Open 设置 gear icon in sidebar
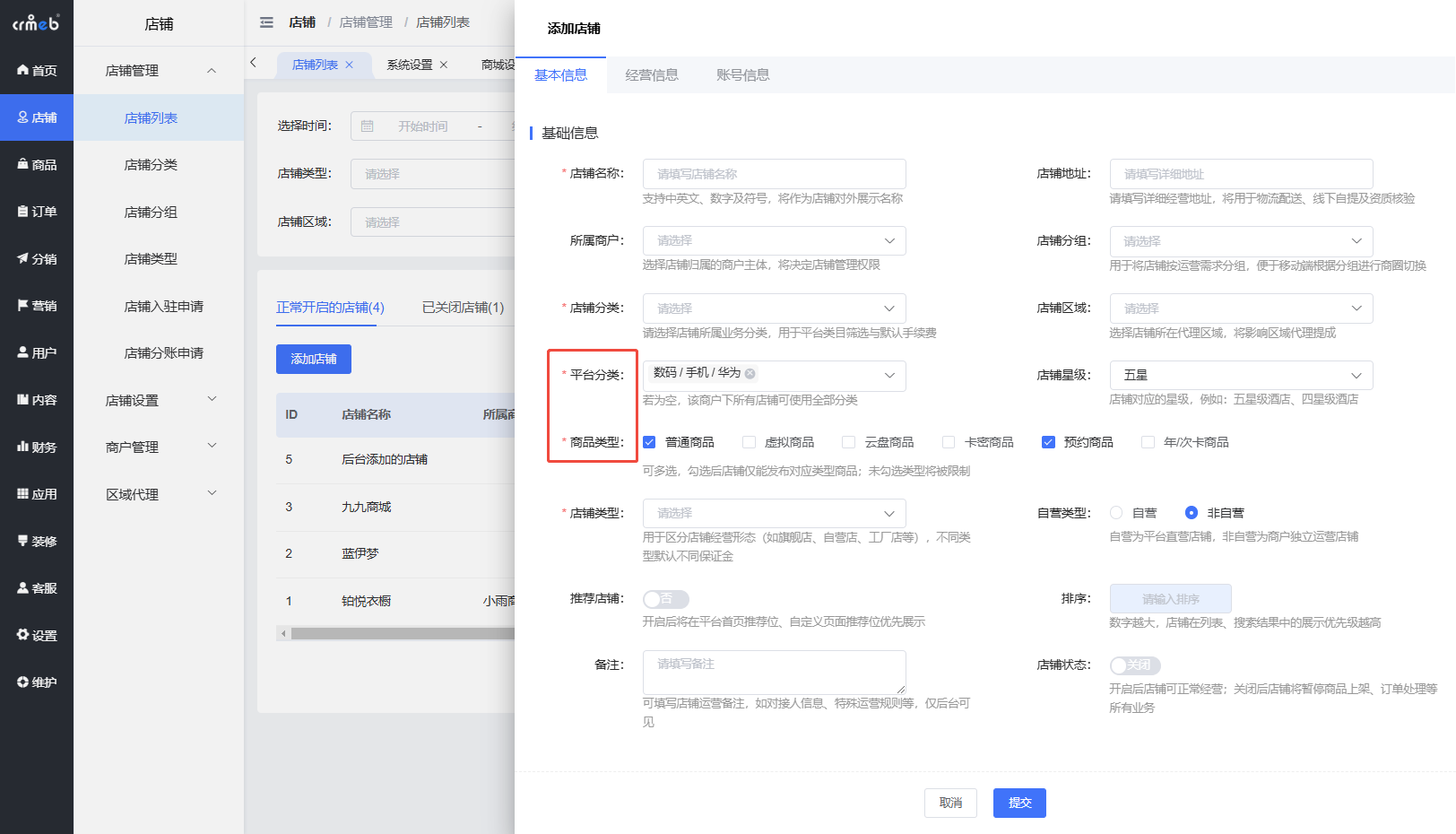This screenshot has height=834, width=1456. point(36,635)
